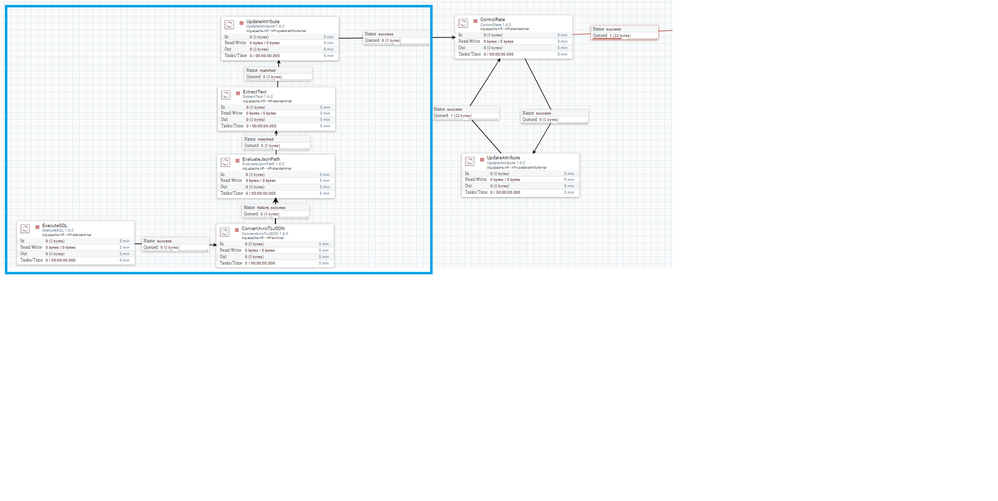Click the EvaluateJsonPath processor icon

click(225, 162)
